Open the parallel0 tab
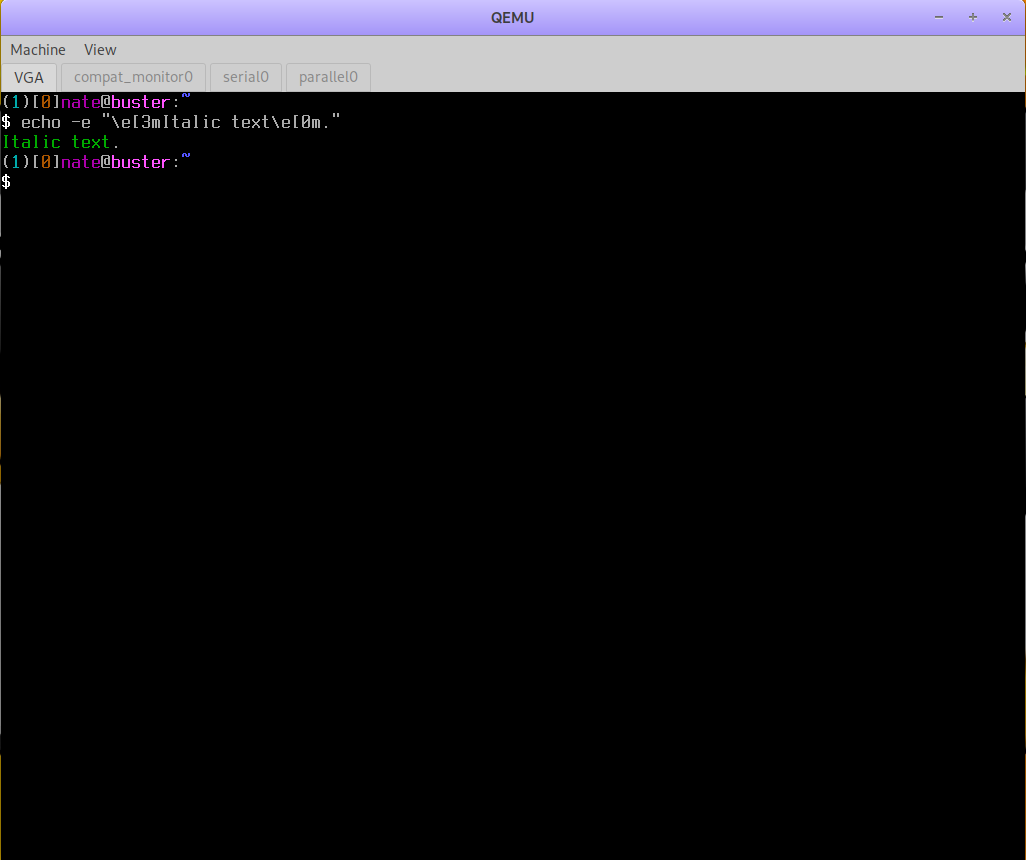Screen dimensions: 1026x860 click(x=328, y=77)
